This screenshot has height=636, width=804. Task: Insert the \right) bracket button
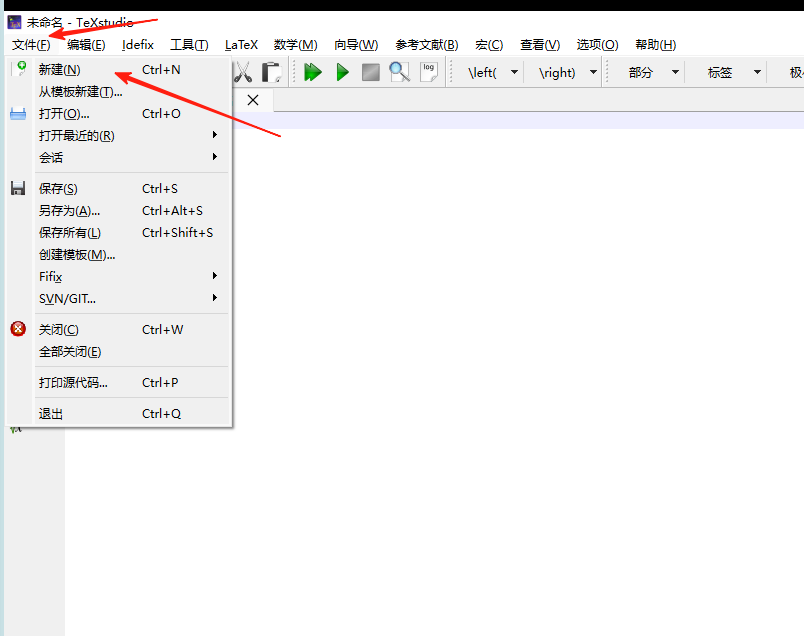click(x=557, y=73)
